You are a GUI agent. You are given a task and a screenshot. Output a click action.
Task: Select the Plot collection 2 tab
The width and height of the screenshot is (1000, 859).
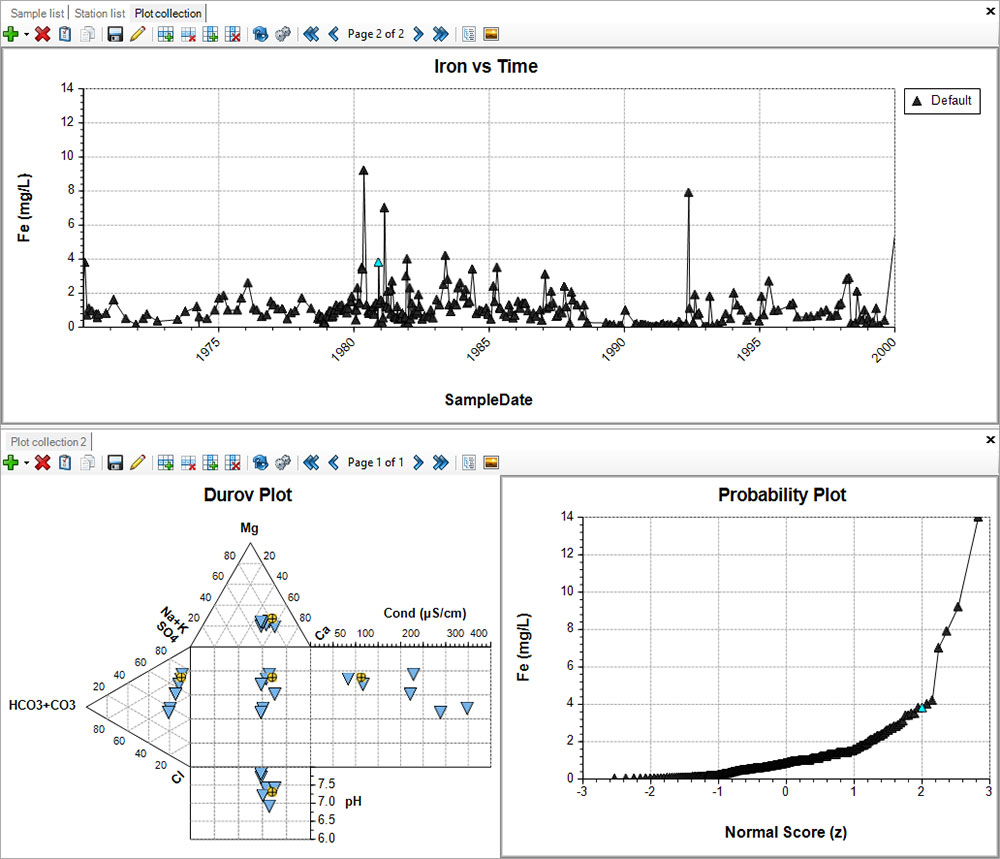(x=48, y=441)
